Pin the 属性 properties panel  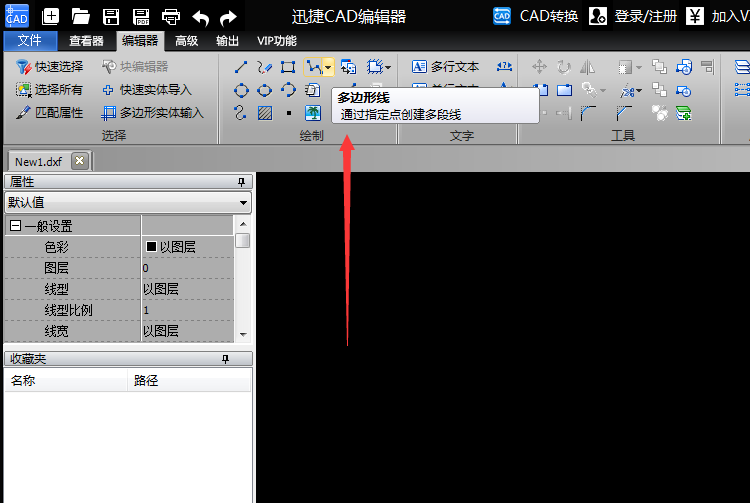242,182
